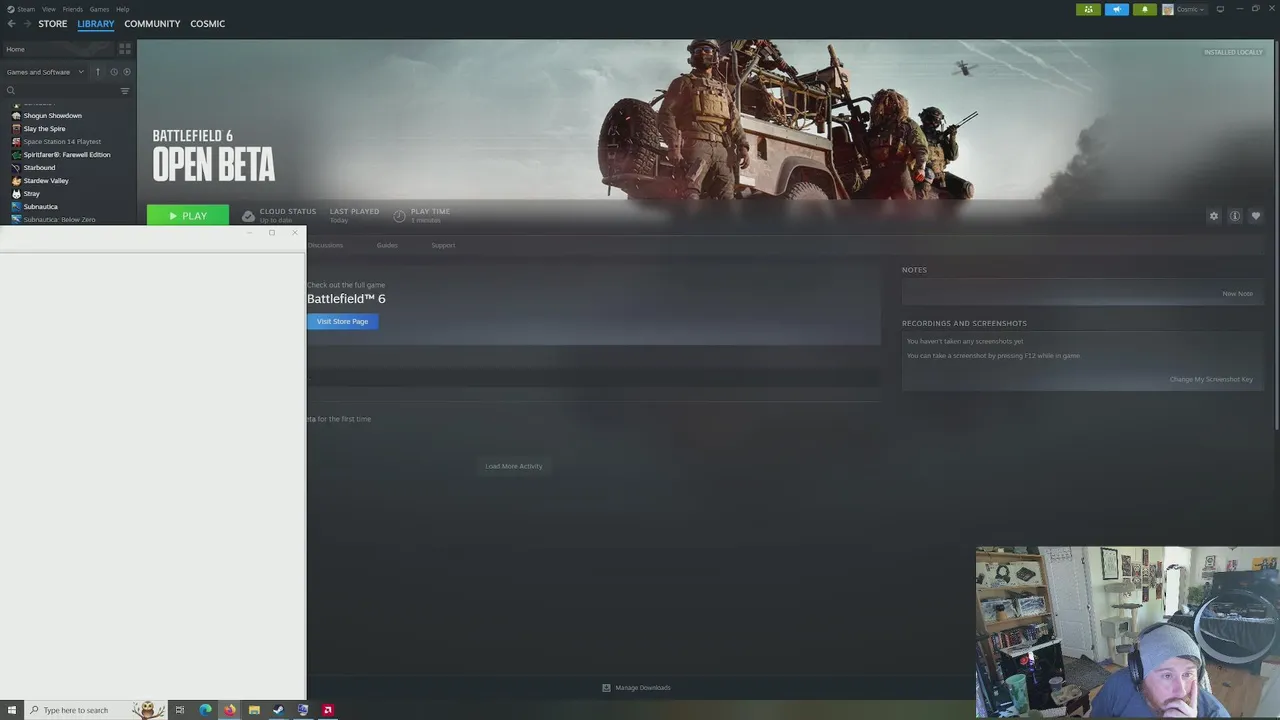Viewport: 1280px width, 720px height.
Task: Open the Discussions tab
Action: coord(325,245)
